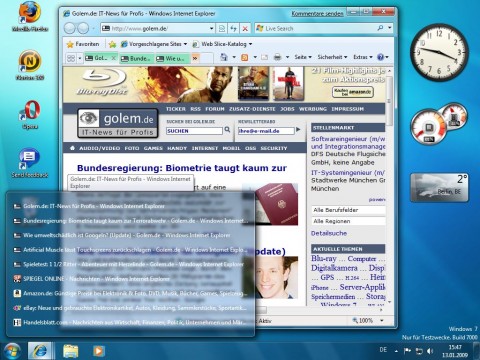Click the Action Center flag tray icon

pyautogui.click(x=407, y=351)
